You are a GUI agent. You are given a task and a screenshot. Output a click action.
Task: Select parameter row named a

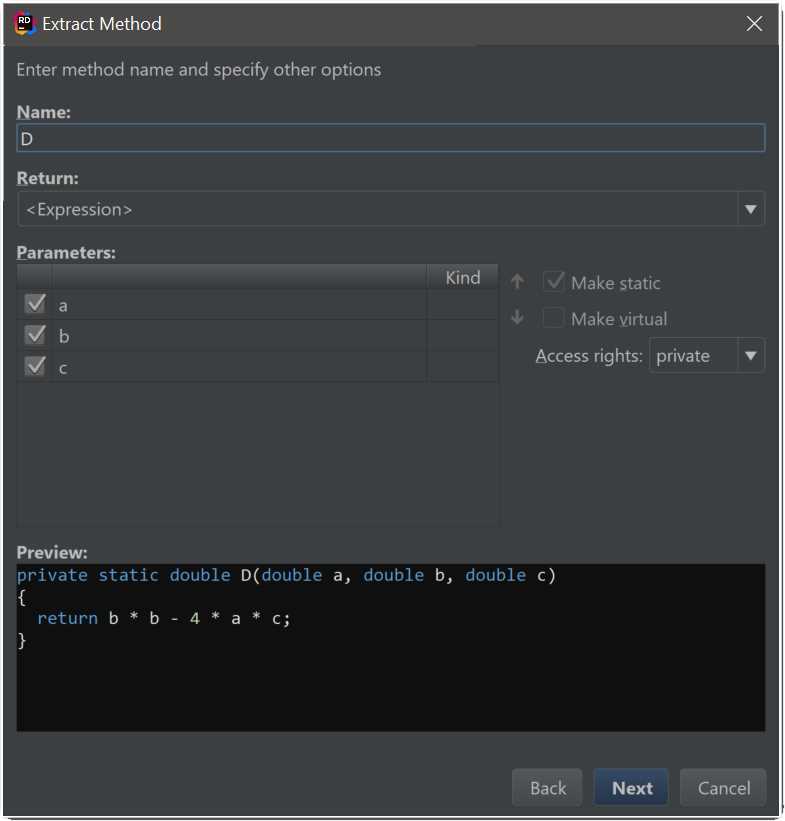(x=257, y=305)
